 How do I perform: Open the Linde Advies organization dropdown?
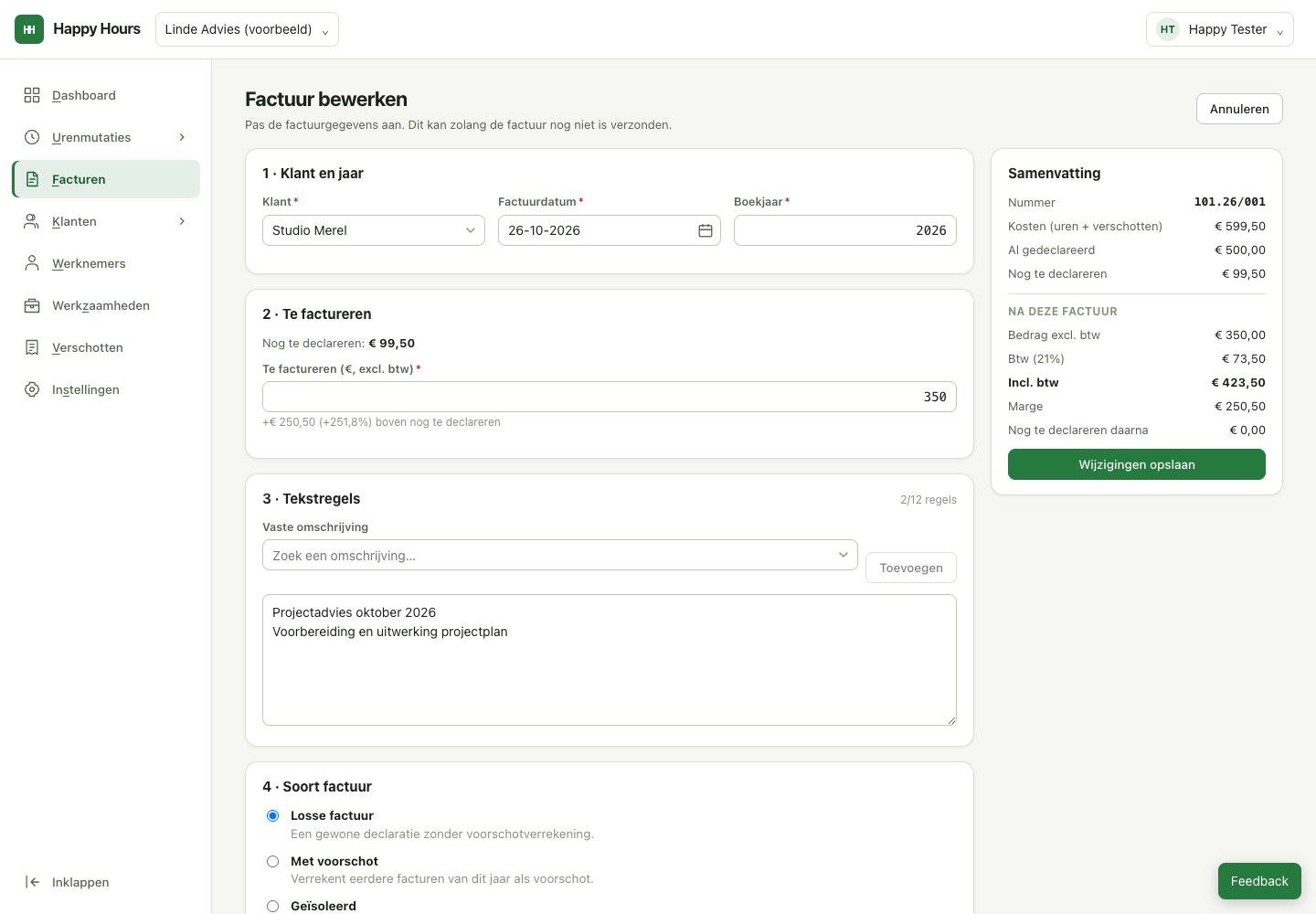(247, 29)
